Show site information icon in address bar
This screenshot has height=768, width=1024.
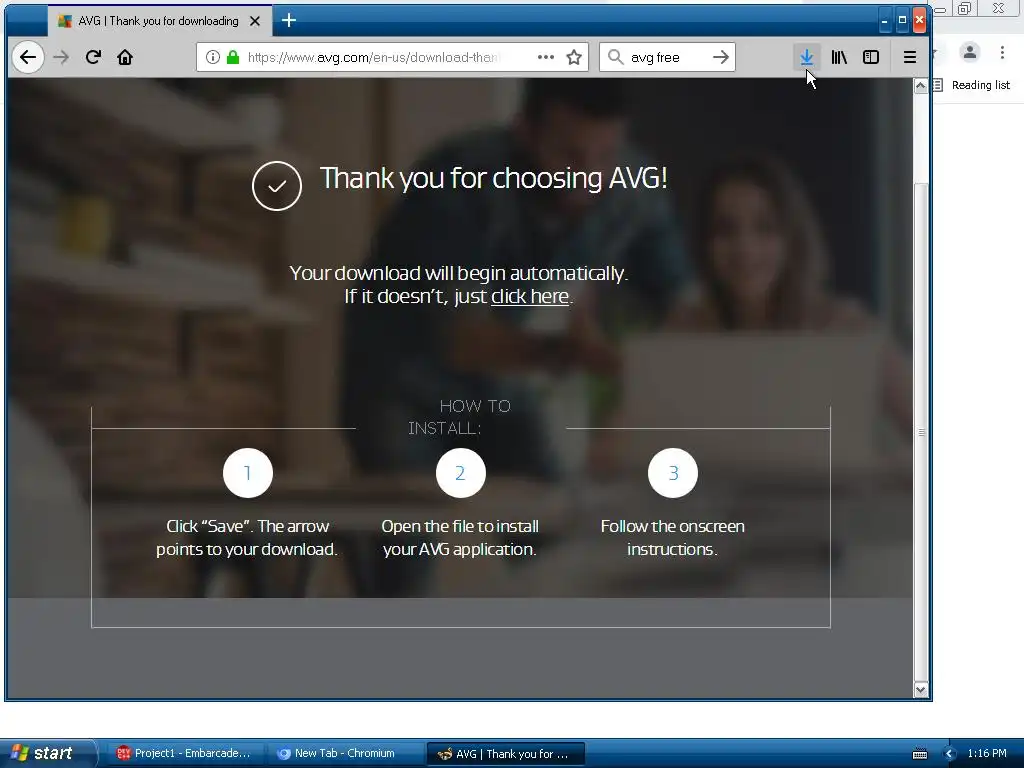click(x=213, y=57)
